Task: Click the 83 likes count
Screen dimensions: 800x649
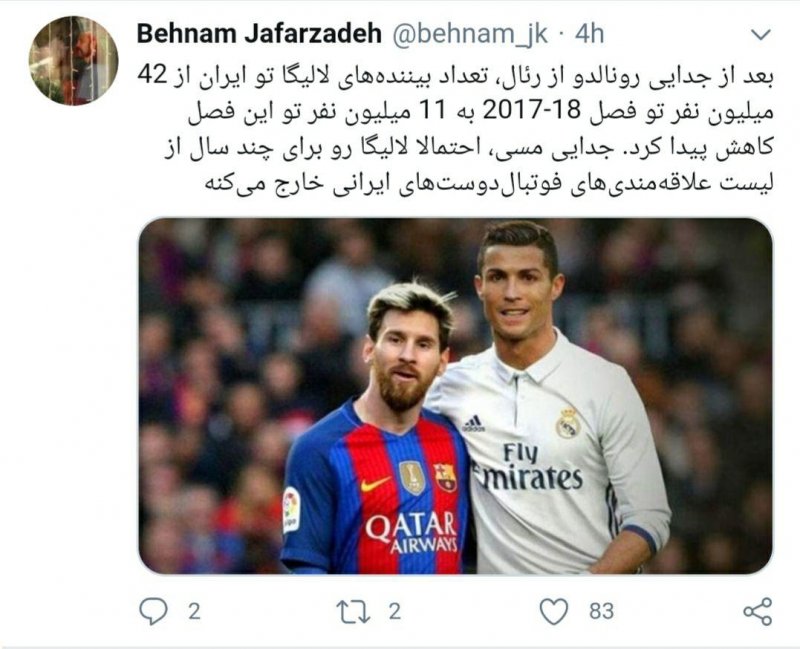Action: point(602,611)
